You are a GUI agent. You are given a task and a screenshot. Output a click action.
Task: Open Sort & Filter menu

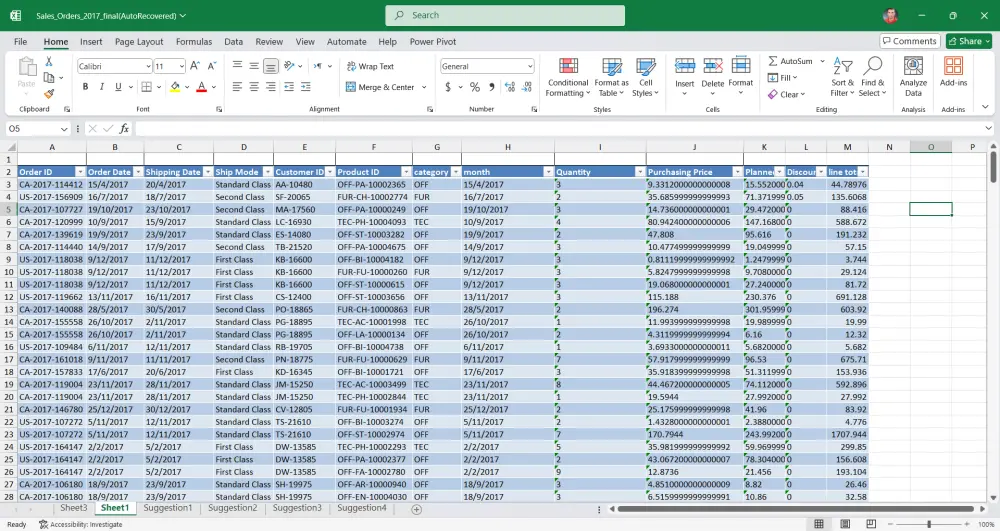(x=842, y=77)
